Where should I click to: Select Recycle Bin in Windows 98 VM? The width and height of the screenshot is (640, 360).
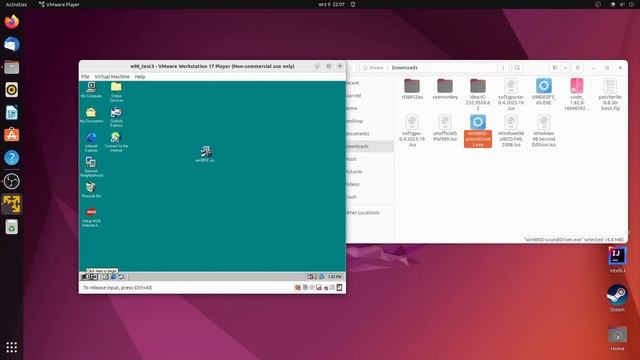(x=91, y=190)
